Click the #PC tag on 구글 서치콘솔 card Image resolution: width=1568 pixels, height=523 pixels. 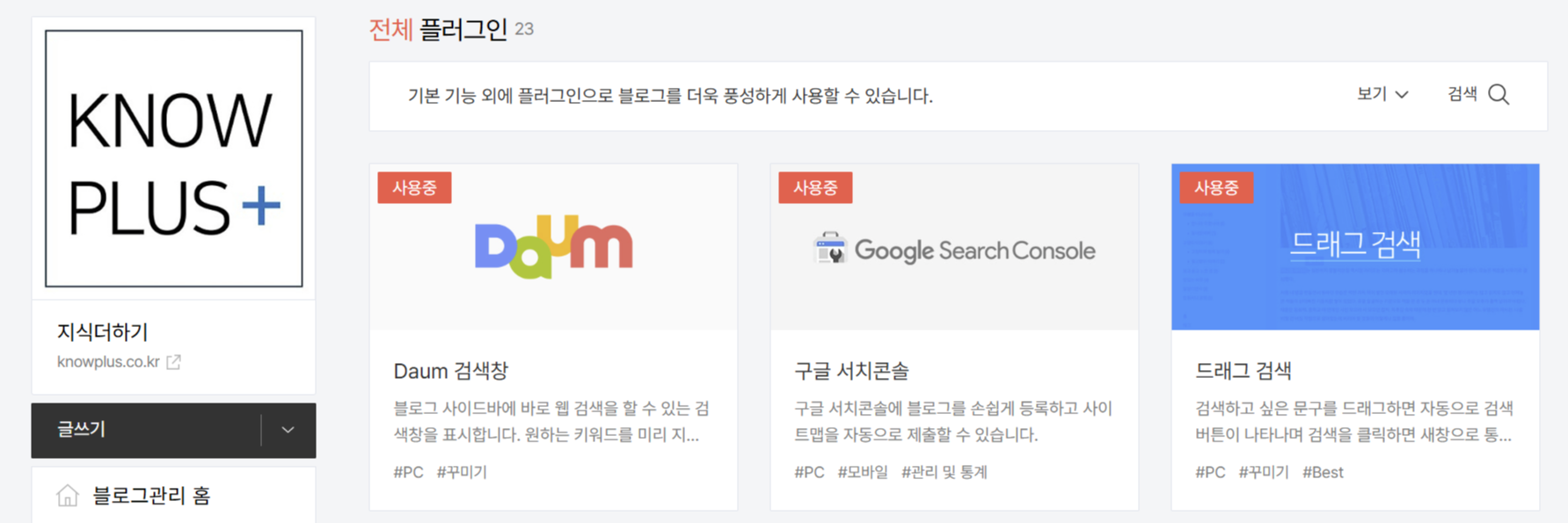pos(809,472)
